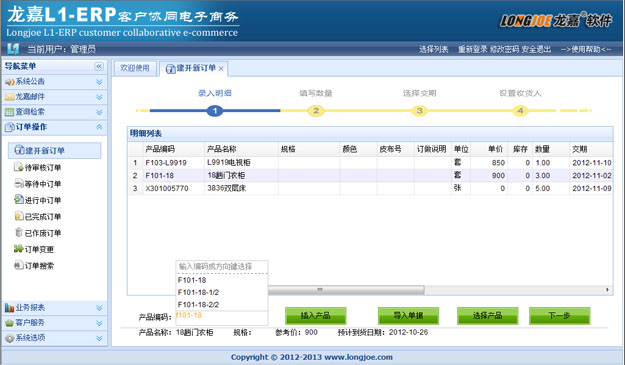Viewport: 625px width, 365px height.
Task: Open 等待中订单 in the sidebar
Action: tap(43, 184)
